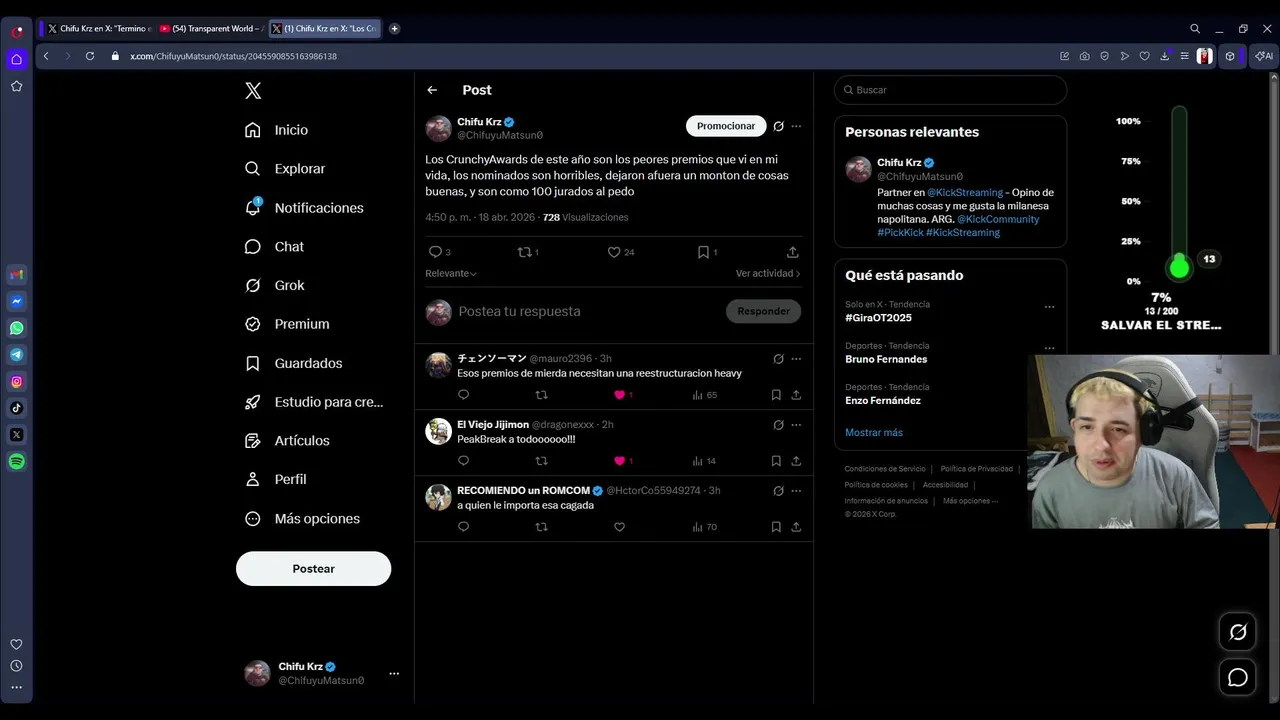
Task: Open Chat in the sidebar
Action: [274, 247]
